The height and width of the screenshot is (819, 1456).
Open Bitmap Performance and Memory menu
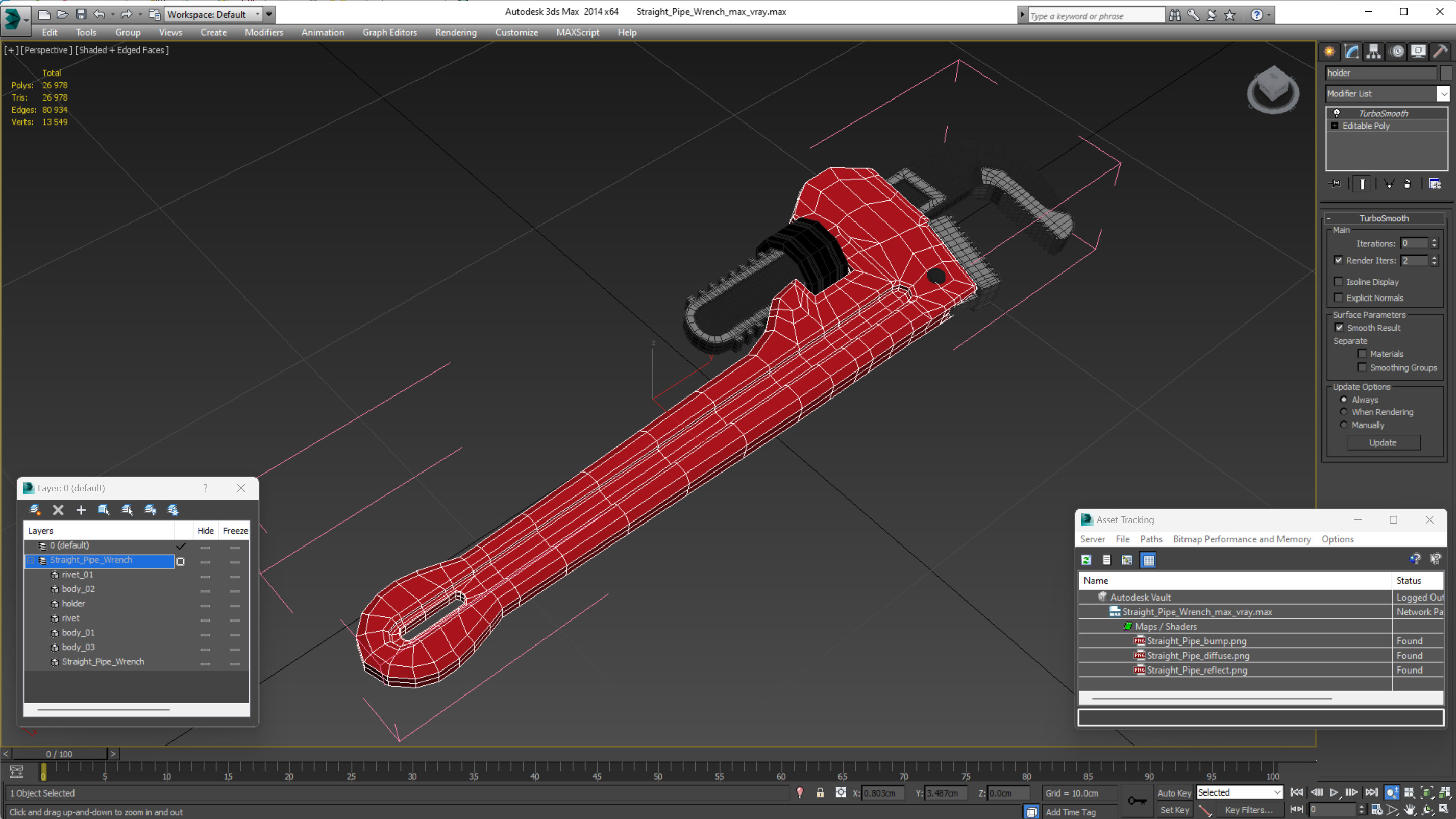[1242, 539]
